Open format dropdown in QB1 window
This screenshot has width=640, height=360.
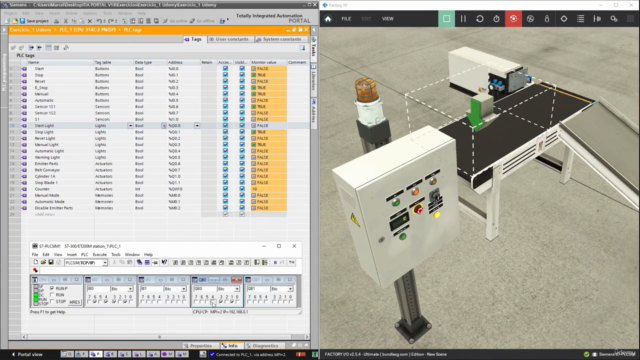[x=290, y=289]
